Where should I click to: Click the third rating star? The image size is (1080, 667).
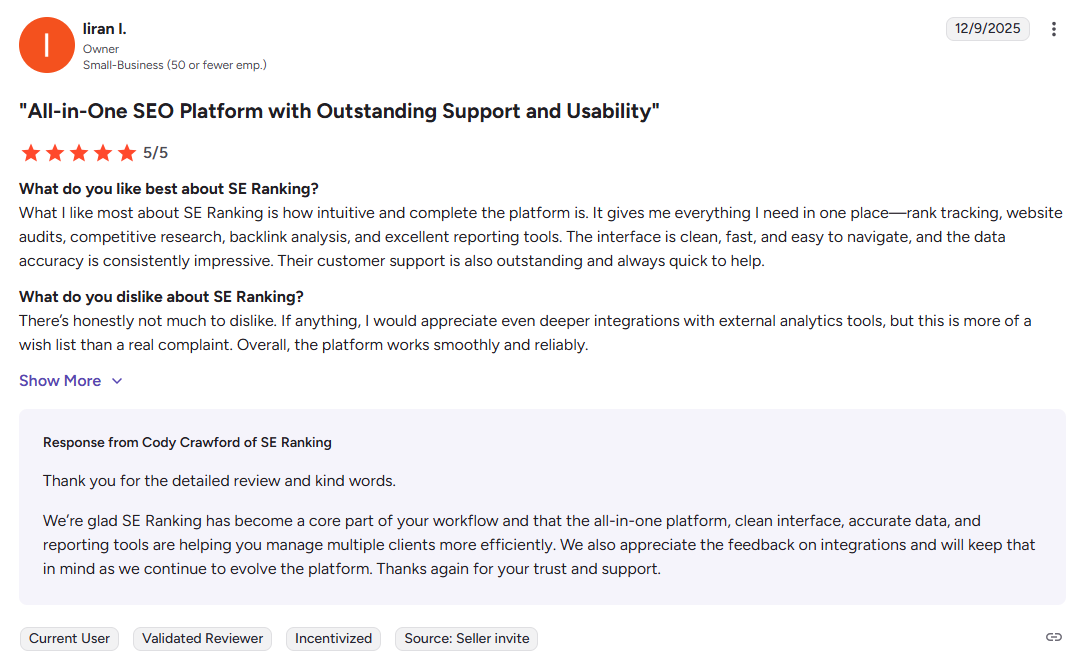tap(79, 153)
